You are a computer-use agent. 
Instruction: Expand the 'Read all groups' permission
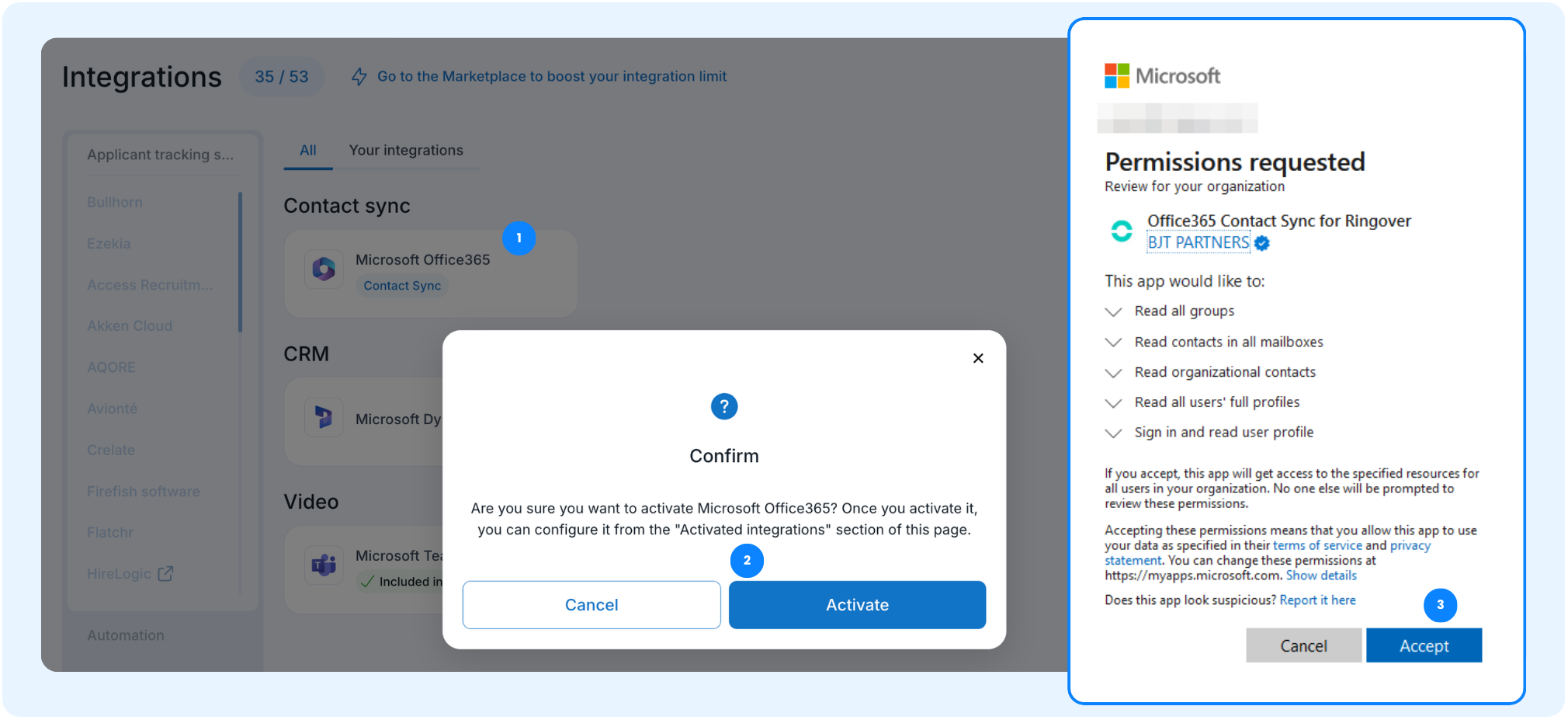click(x=1113, y=311)
